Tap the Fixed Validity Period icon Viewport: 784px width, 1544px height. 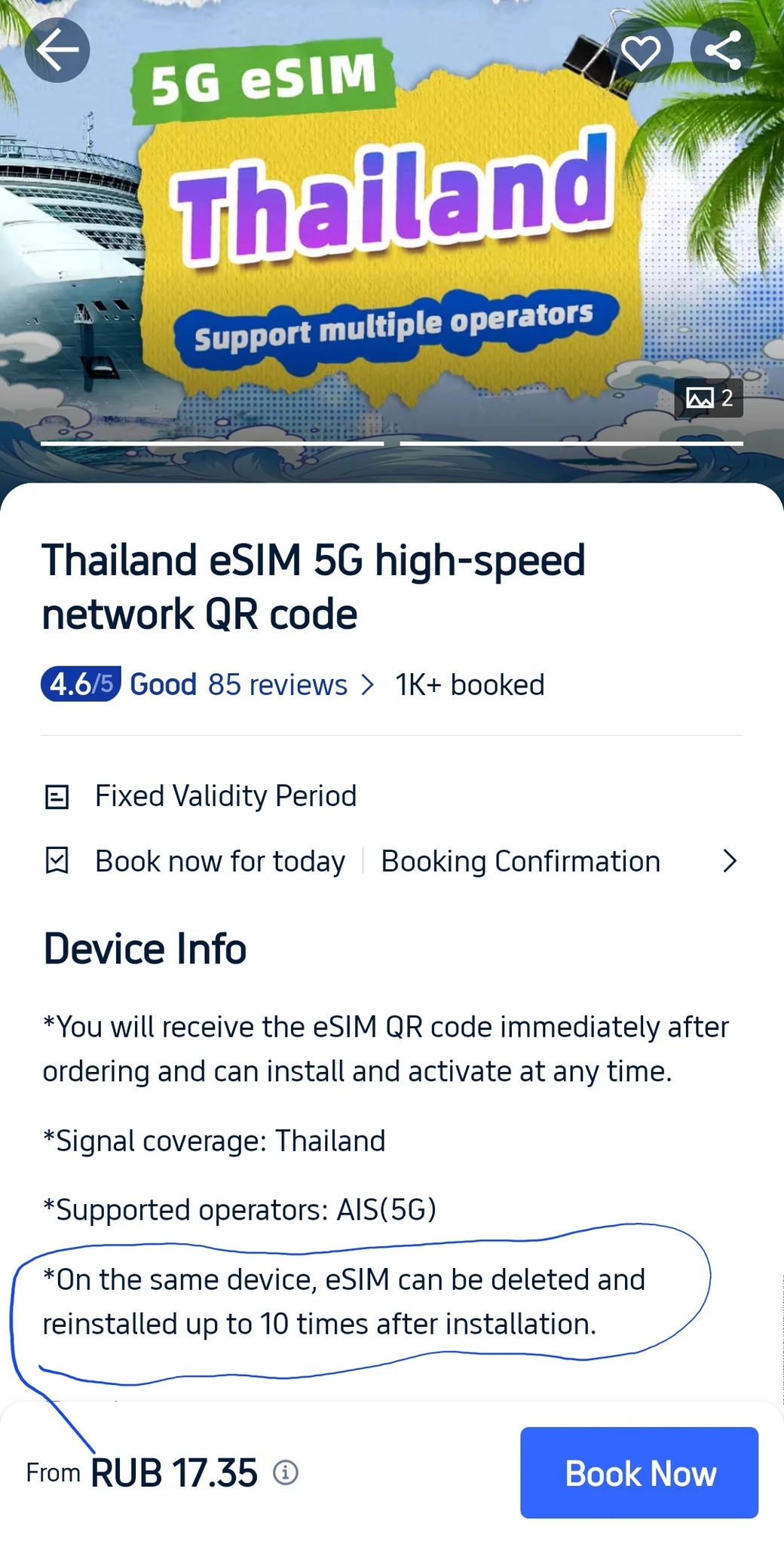coord(57,797)
